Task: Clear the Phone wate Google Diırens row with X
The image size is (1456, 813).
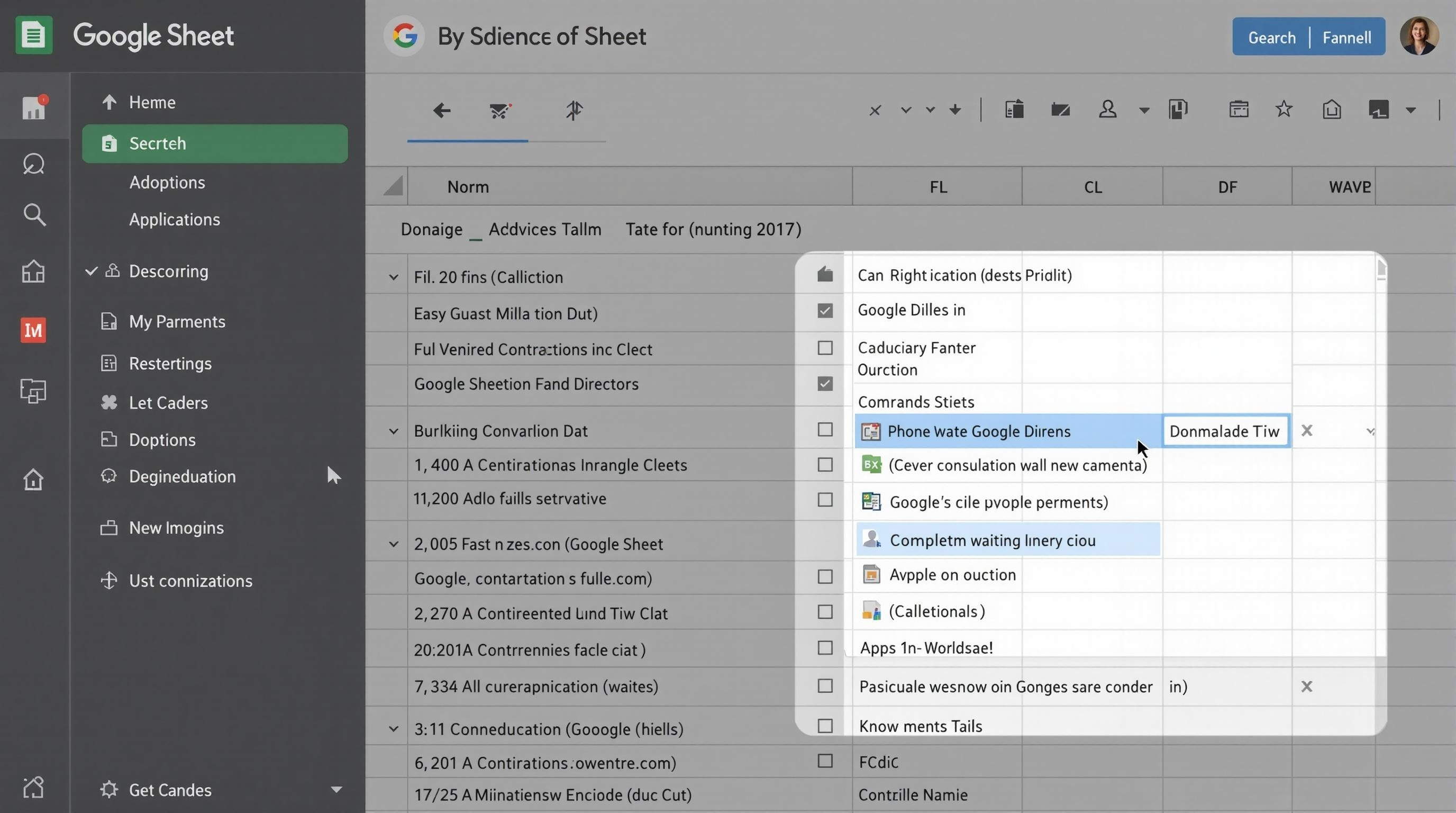Action: [x=1306, y=431]
